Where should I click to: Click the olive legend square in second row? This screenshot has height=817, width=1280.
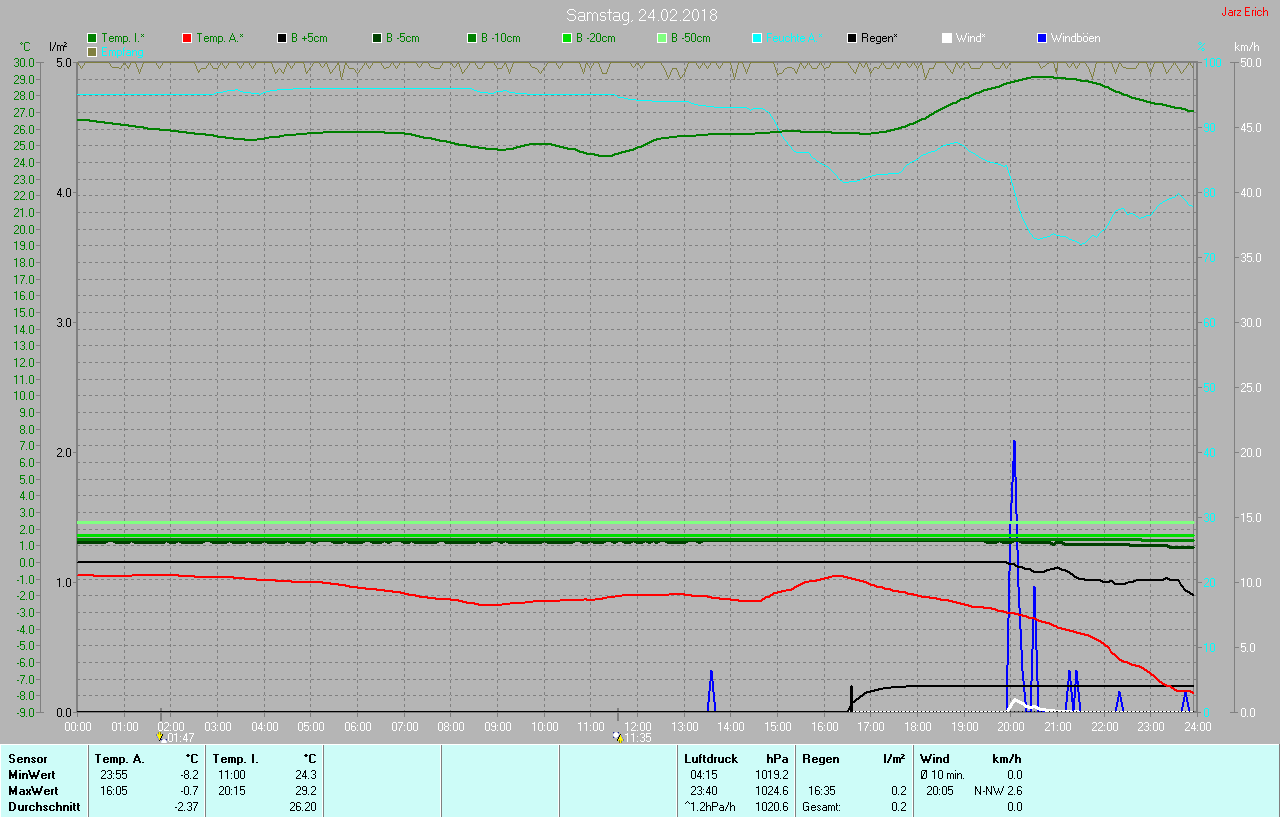tap(93, 51)
